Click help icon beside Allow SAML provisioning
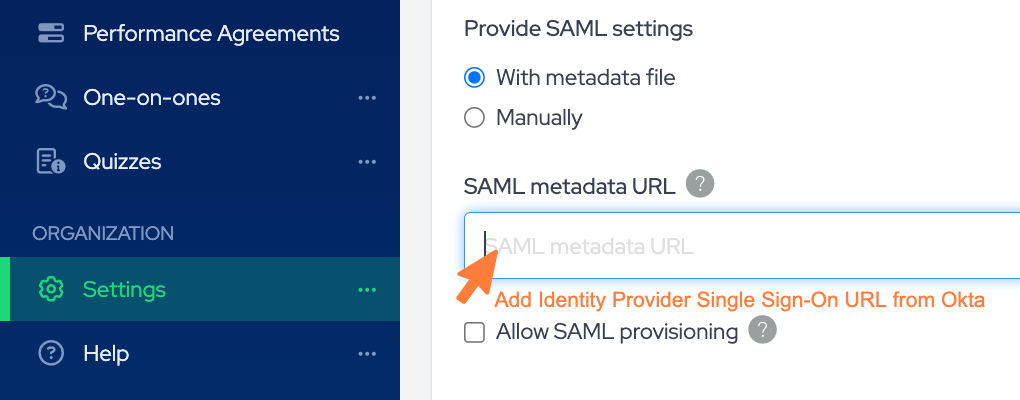 coord(763,330)
